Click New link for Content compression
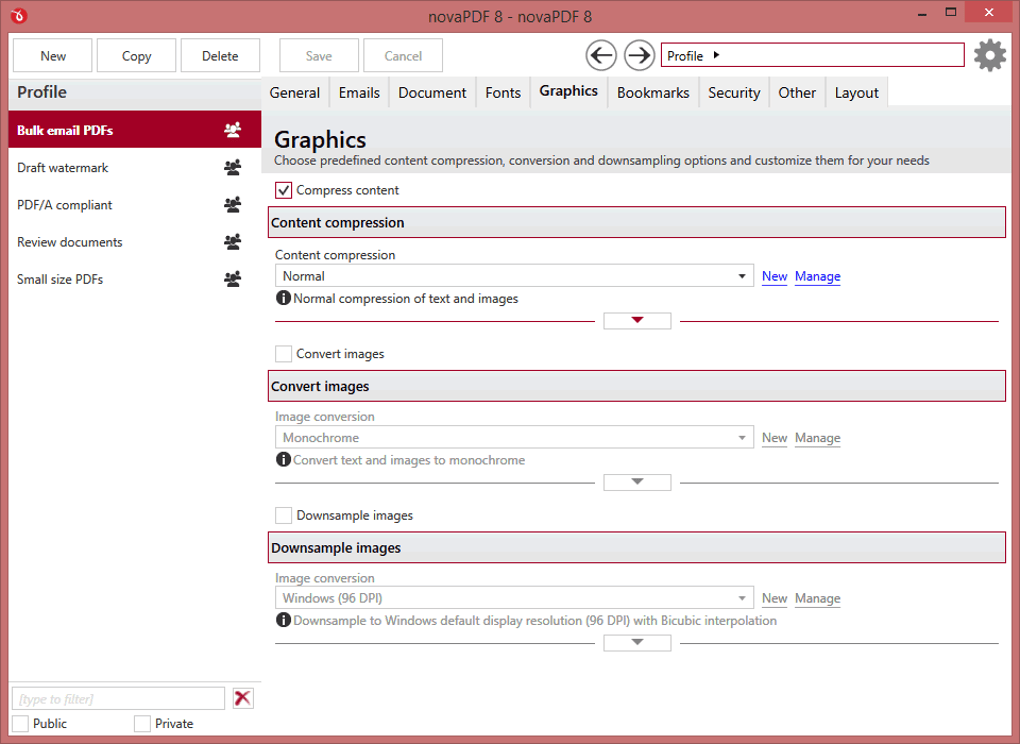The width and height of the screenshot is (1020, 744). pos(775,276)
